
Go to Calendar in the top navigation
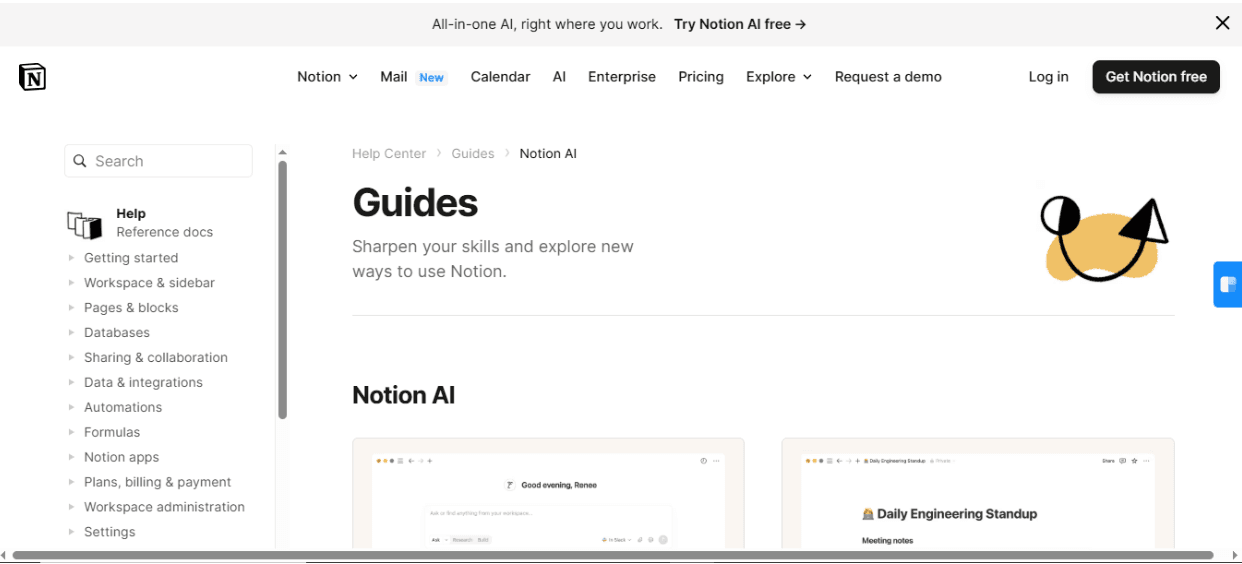click(500, 77)
